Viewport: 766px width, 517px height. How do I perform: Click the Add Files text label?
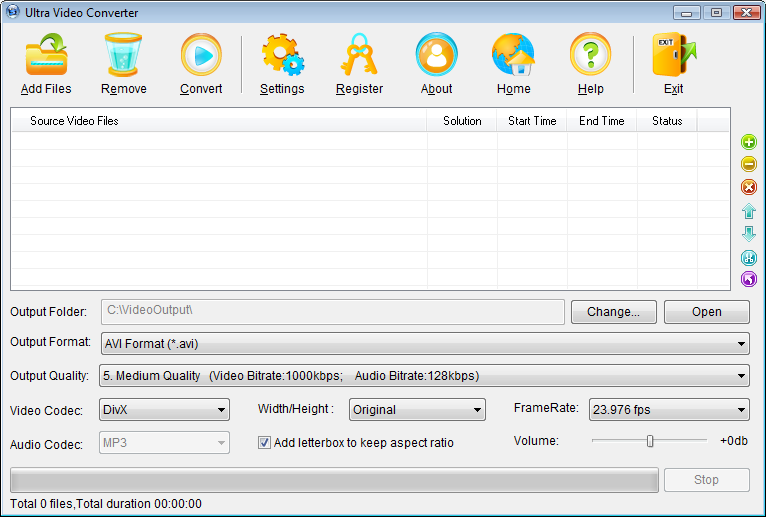(46, 88)
